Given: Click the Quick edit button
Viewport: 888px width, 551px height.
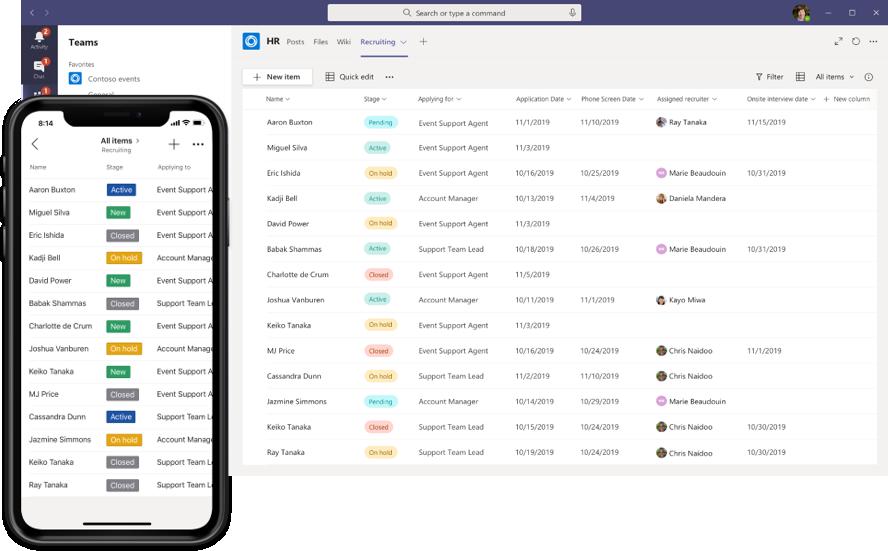Looking at the screenshot, I should point(349,77).
